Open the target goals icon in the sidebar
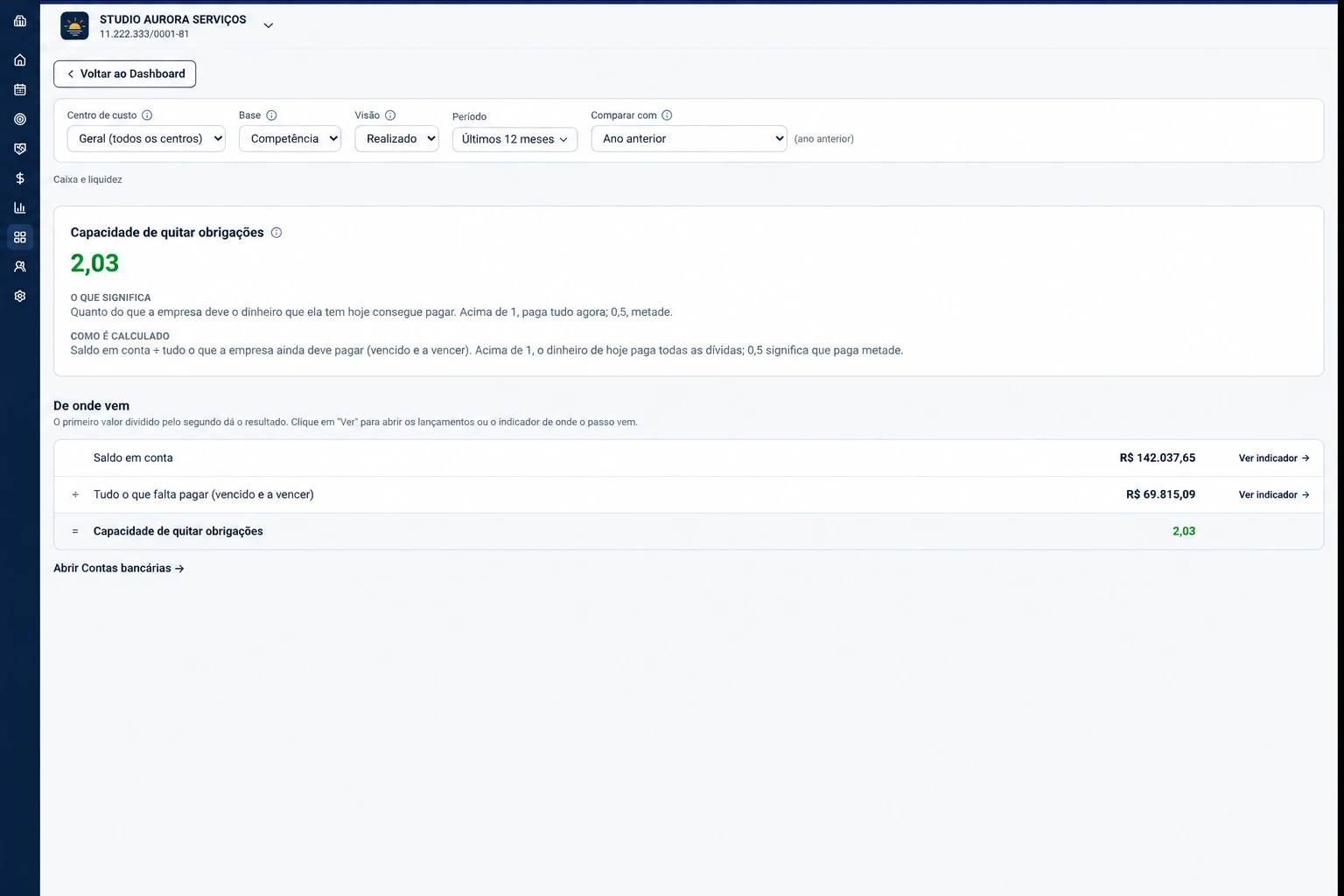This screenshot has width=1344, height=896. [x=20, y=119]
